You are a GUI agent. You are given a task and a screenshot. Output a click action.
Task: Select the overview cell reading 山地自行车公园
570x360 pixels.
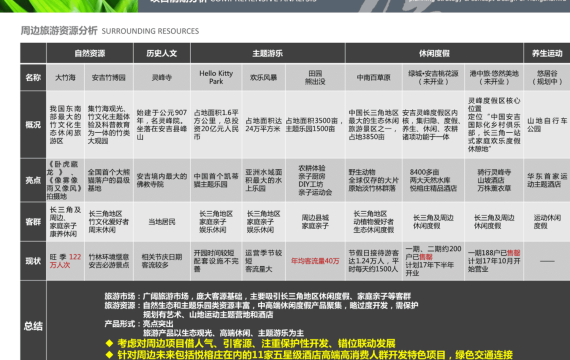click(x=547, y=124)
